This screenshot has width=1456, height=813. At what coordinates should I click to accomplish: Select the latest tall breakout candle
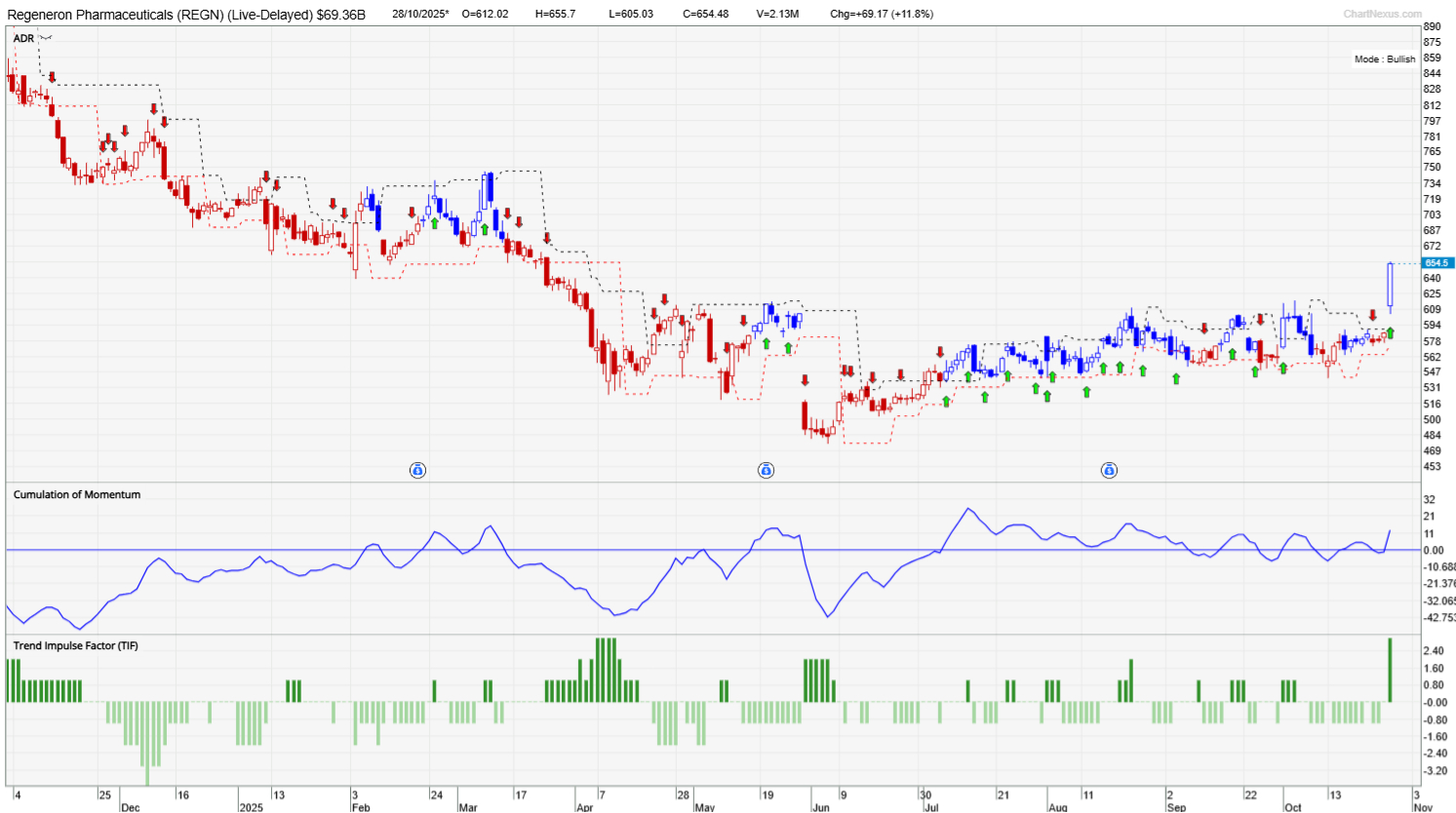click(x=1390, y=286)
